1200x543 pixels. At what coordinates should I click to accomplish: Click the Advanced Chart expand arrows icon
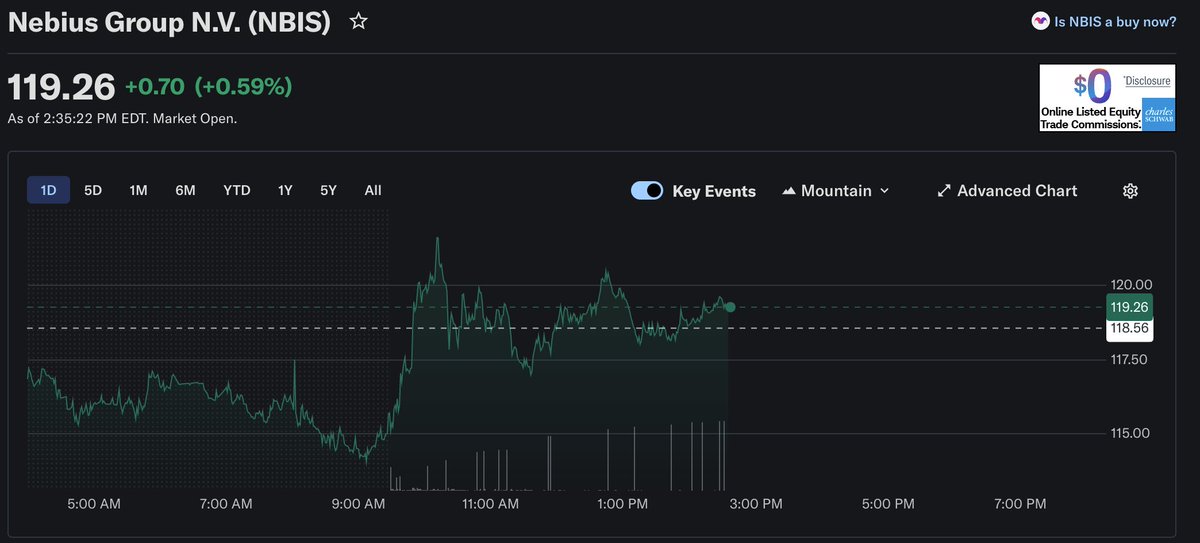click(943, 191)
